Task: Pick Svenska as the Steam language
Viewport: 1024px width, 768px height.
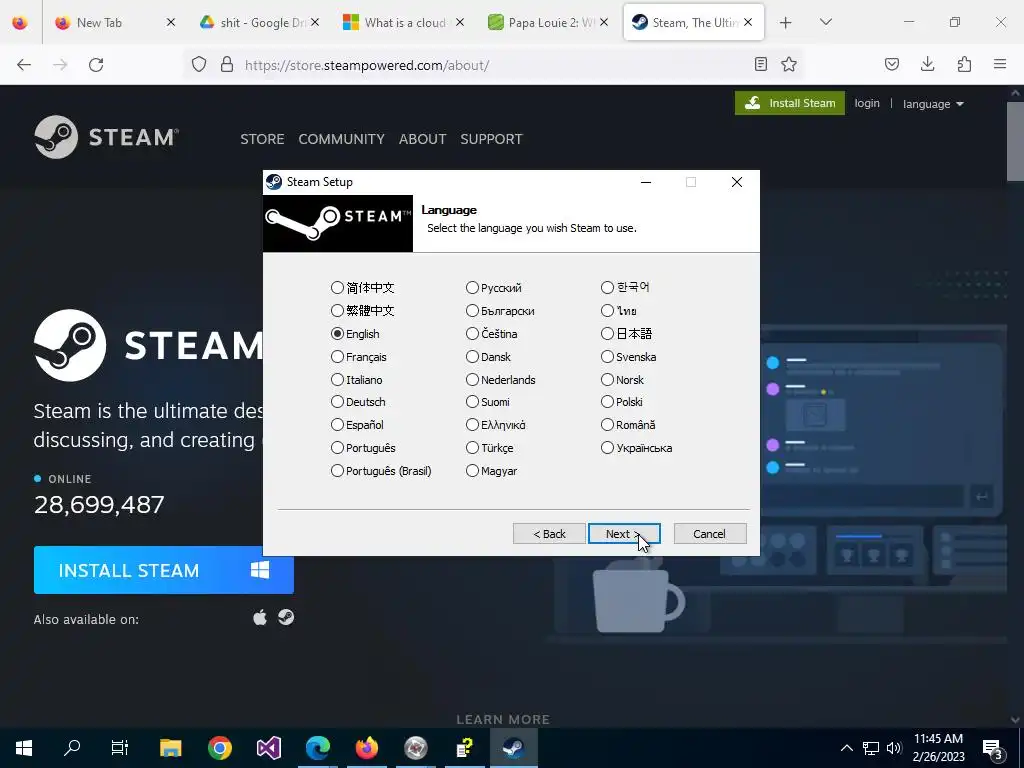Action: point(629,357)
